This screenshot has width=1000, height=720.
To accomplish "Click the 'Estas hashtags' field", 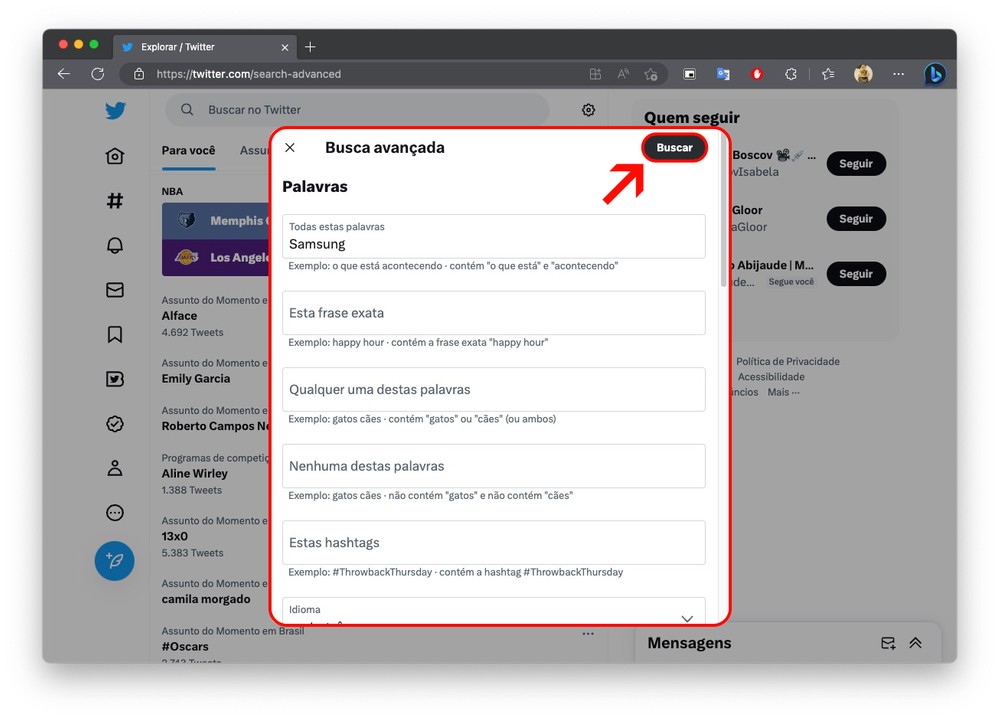I will [494, 543].
